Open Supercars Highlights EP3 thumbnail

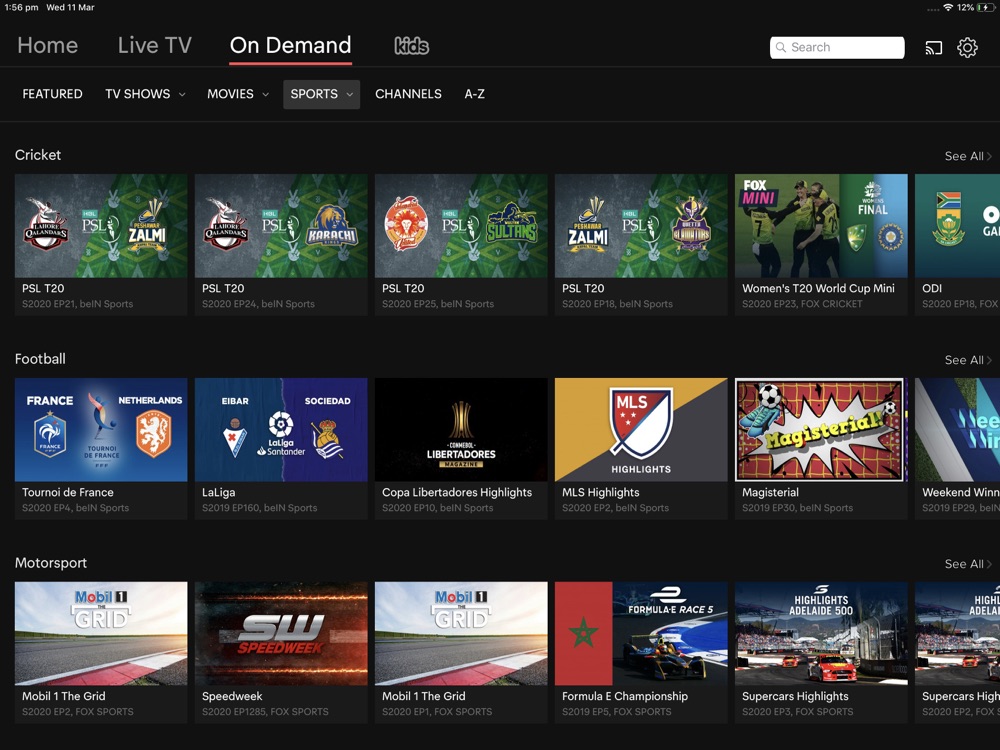click(x=821, y=633)
